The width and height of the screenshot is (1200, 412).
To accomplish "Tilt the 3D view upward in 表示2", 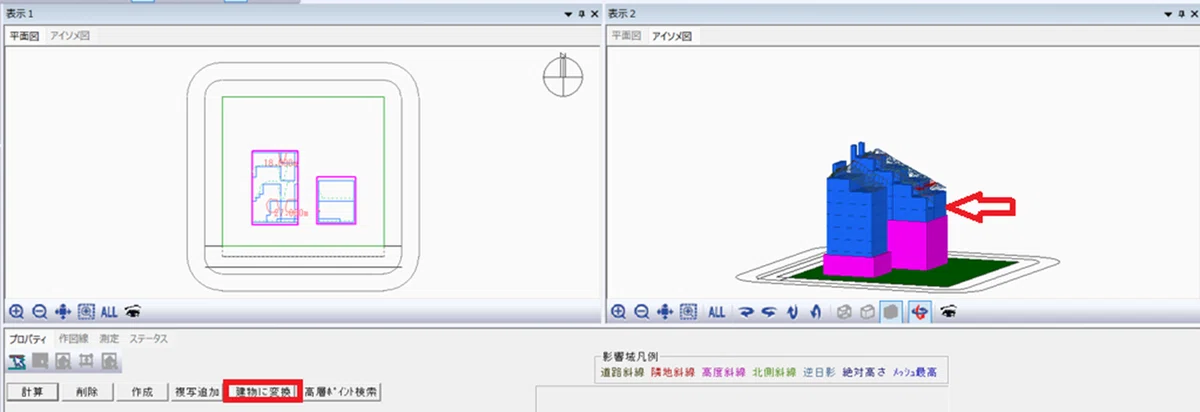I will 814,311.
